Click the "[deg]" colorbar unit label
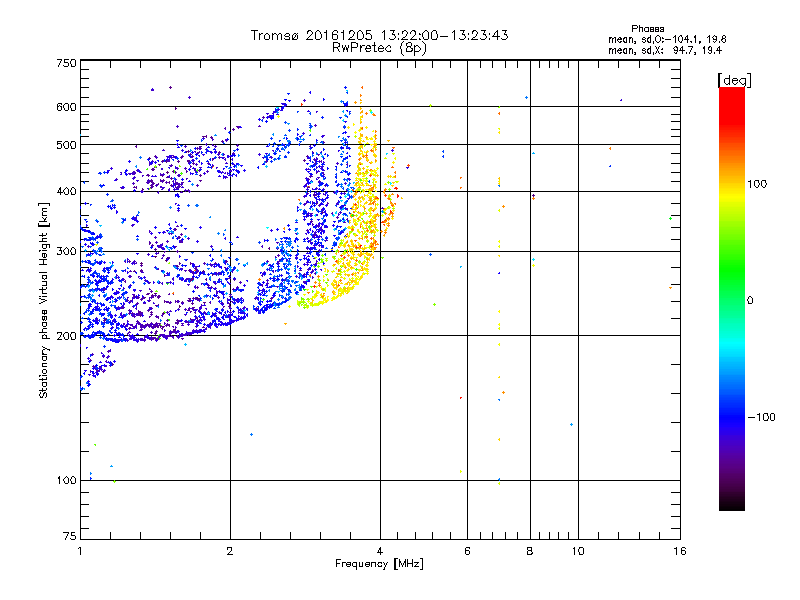Viewport: 800px width, 600px height. coord(734,80)
